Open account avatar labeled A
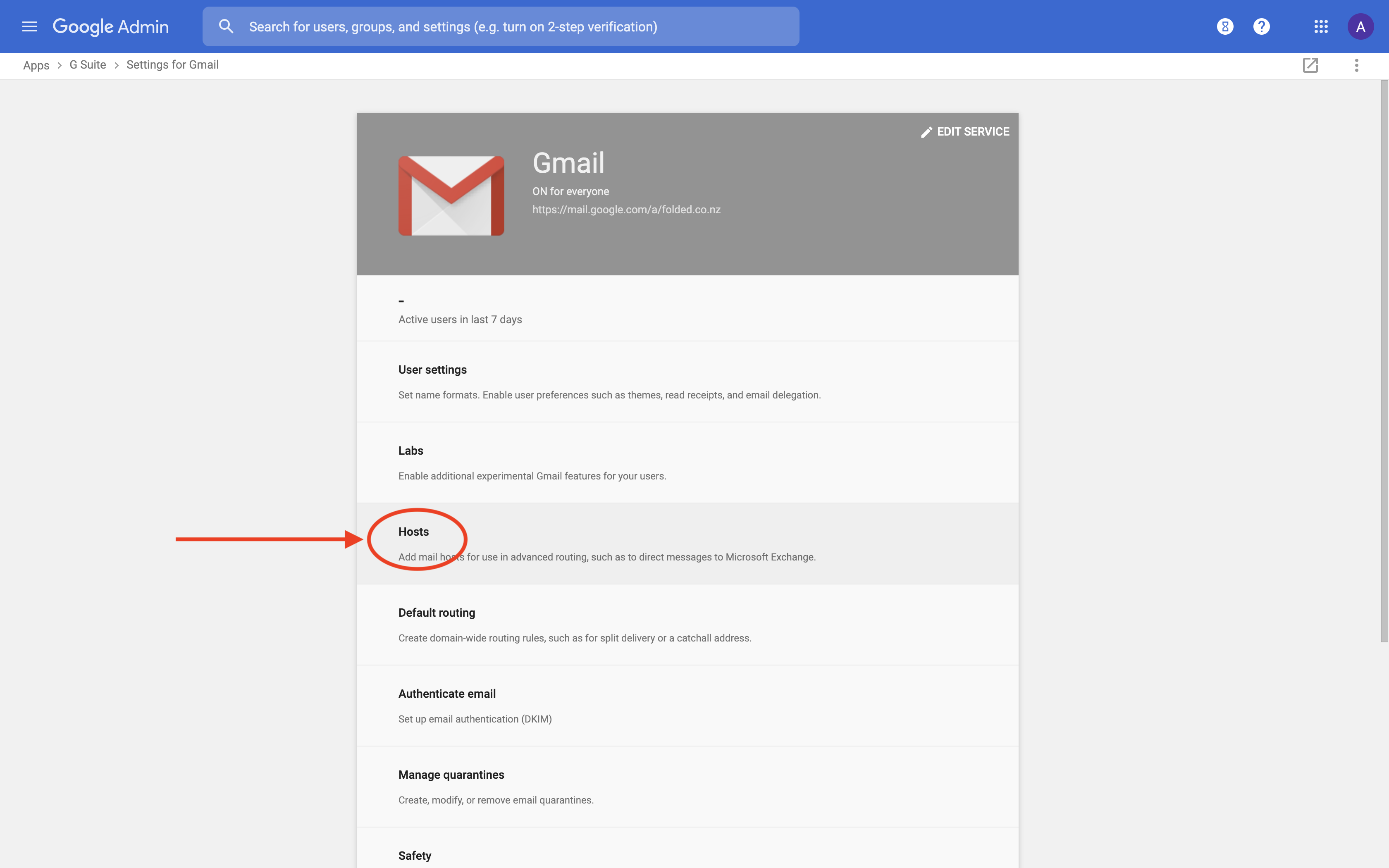 pyautogui.click(x=1360, y=26)
